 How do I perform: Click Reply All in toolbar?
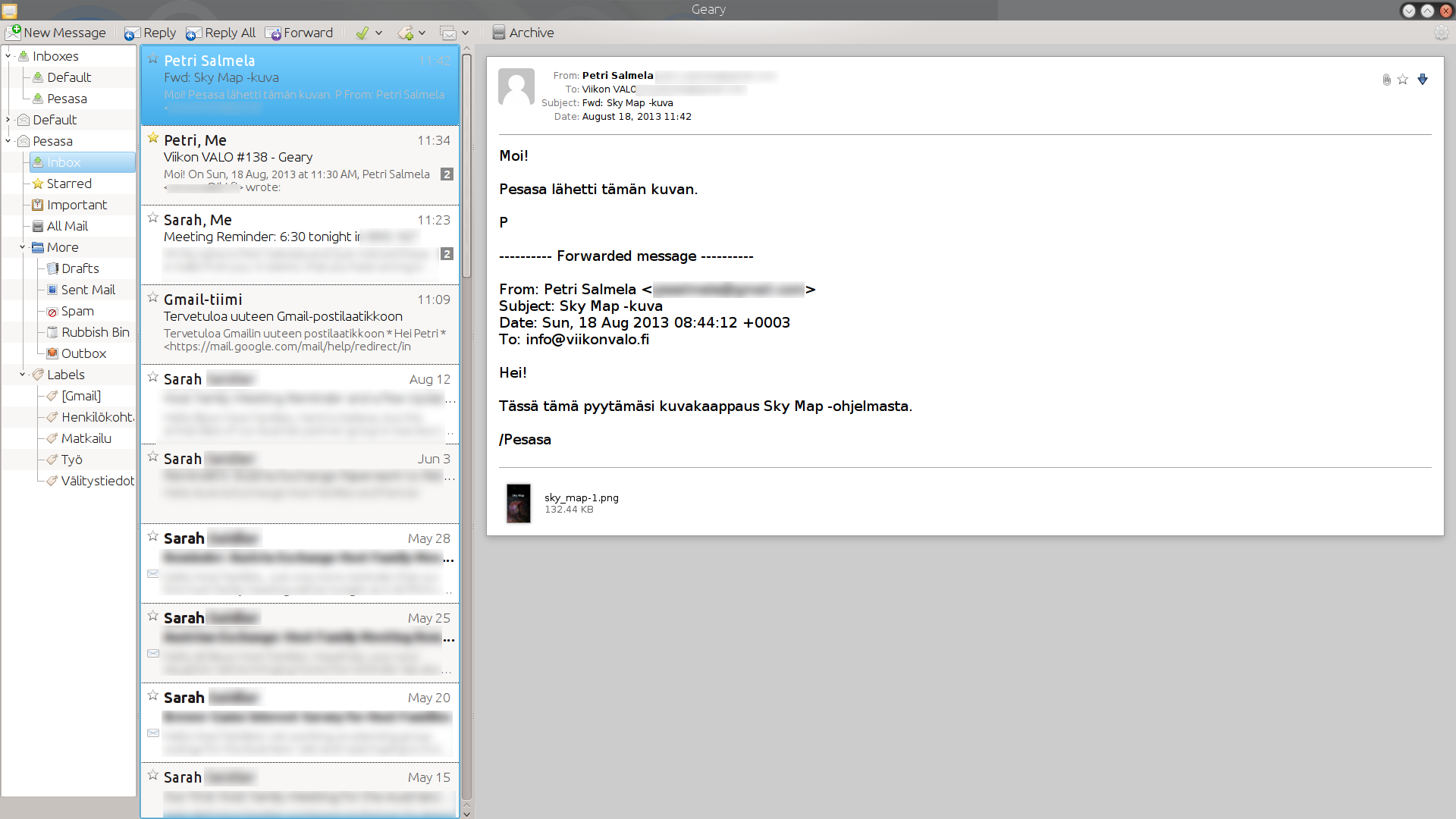tap(221, 33)
